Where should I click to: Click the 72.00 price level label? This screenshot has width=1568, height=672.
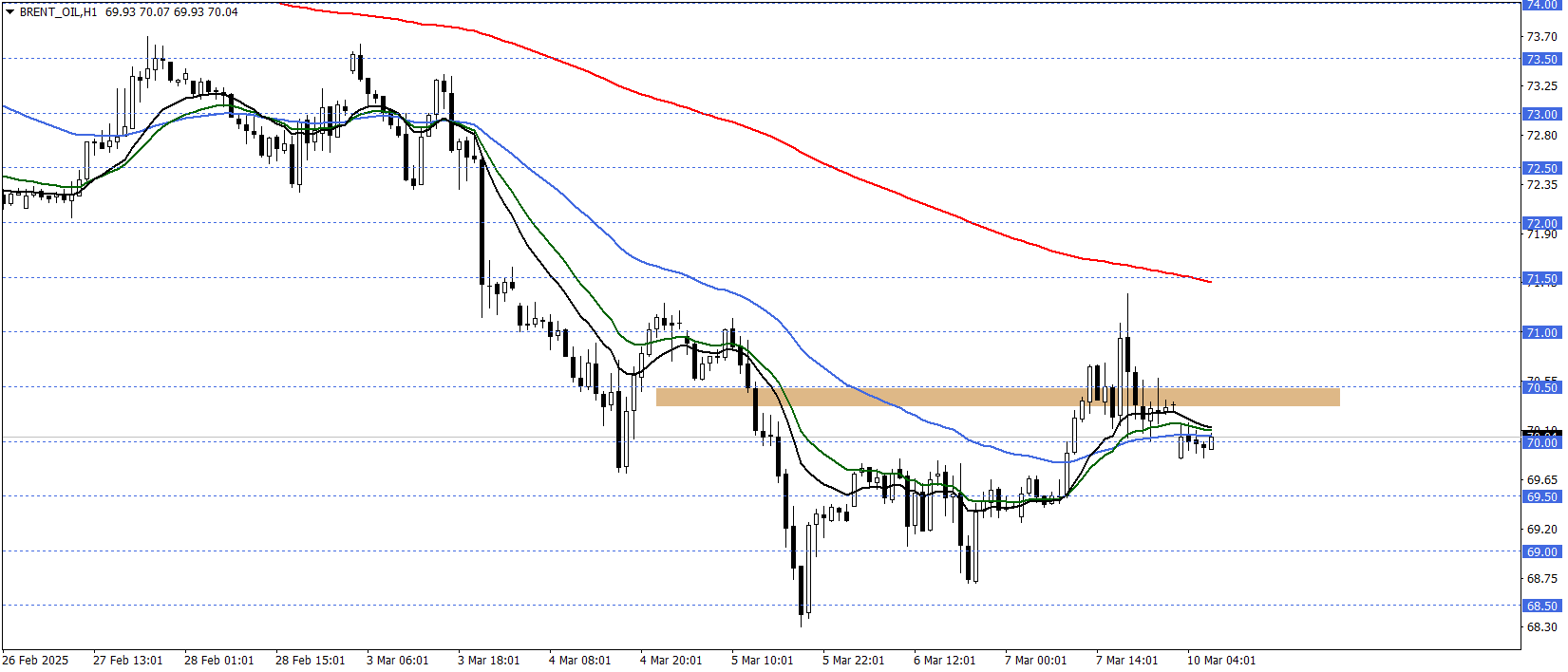[1541, 223]
